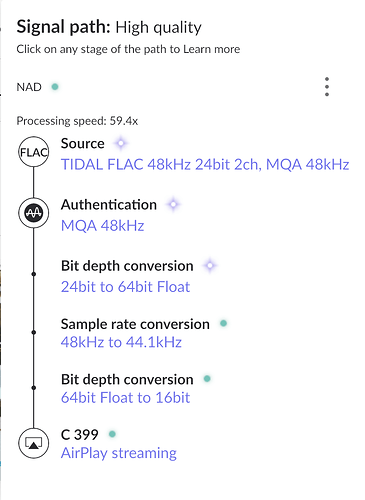Click the MQA 48kHz authentication link
The height and width of the screenshot is (500, 365).
[x=102, y=226]
